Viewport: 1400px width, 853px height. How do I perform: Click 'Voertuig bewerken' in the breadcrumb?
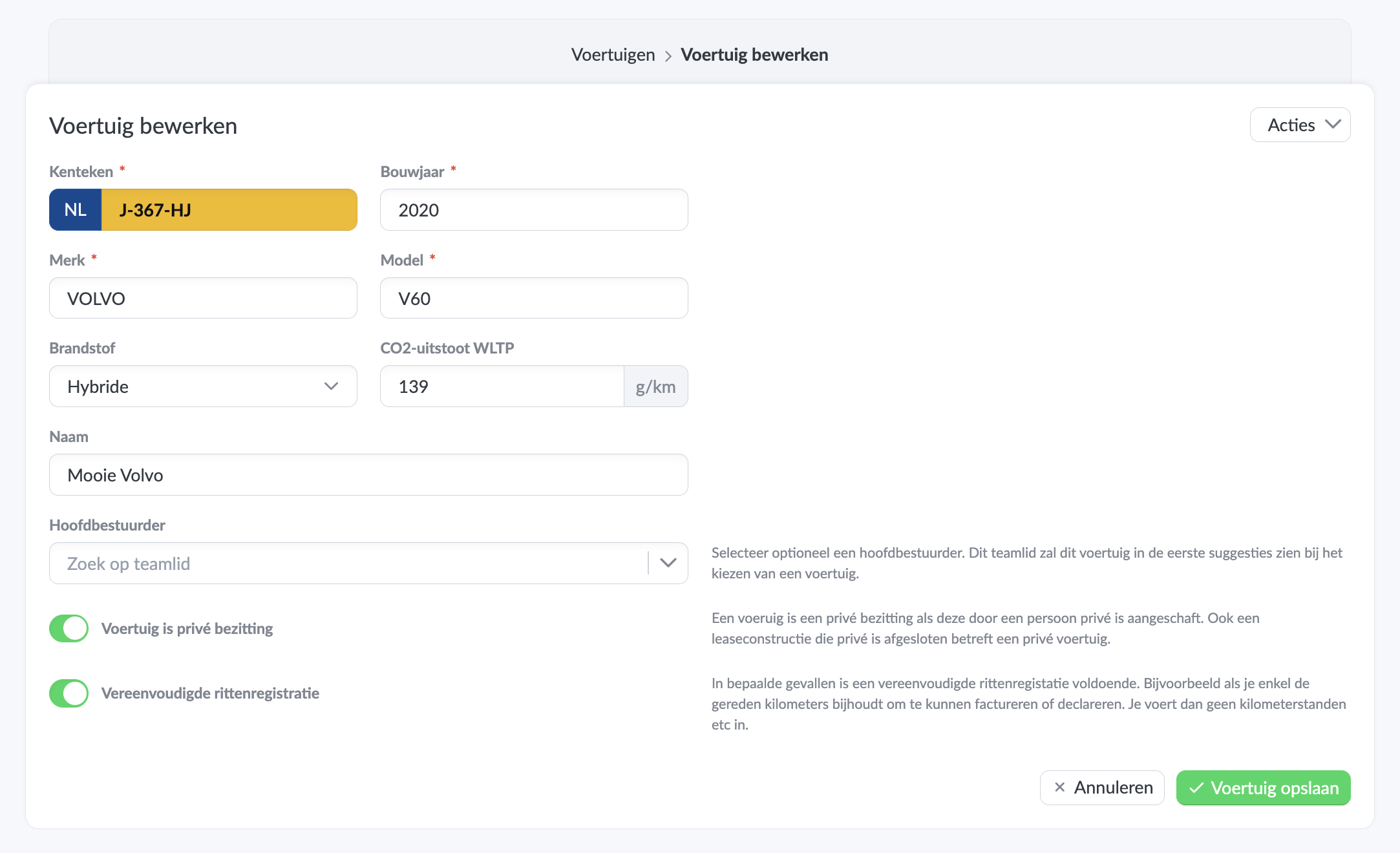click(x=754, y=54)
